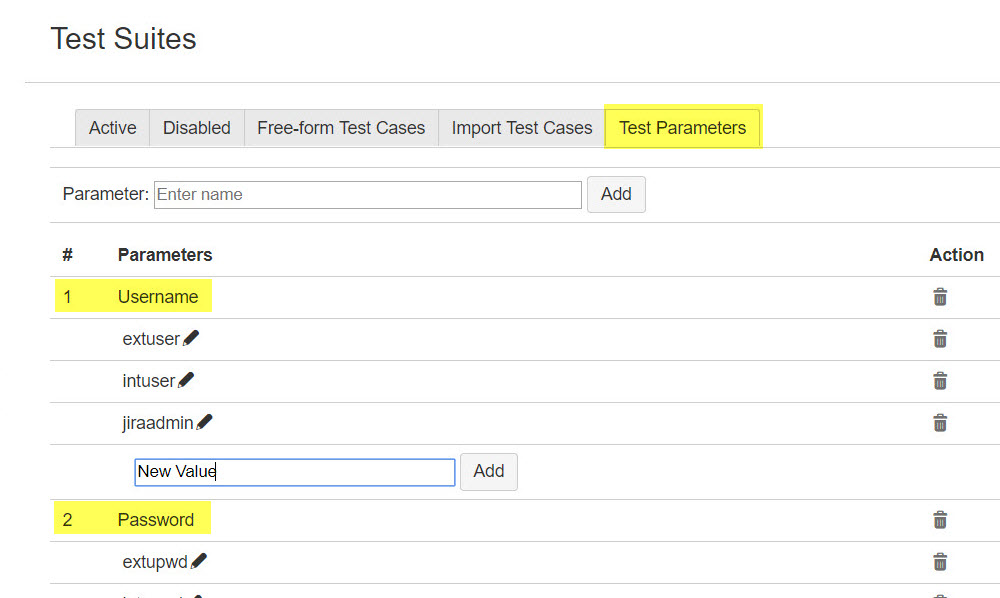Click Add button beside Parameter name field
Screen dimensions: 1000x598
[616, 194]
